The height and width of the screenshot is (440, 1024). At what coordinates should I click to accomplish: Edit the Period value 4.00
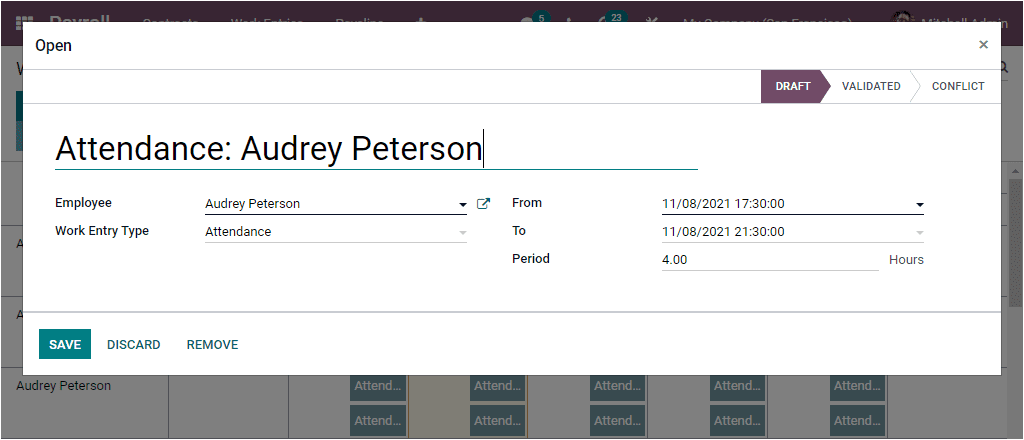770,260
